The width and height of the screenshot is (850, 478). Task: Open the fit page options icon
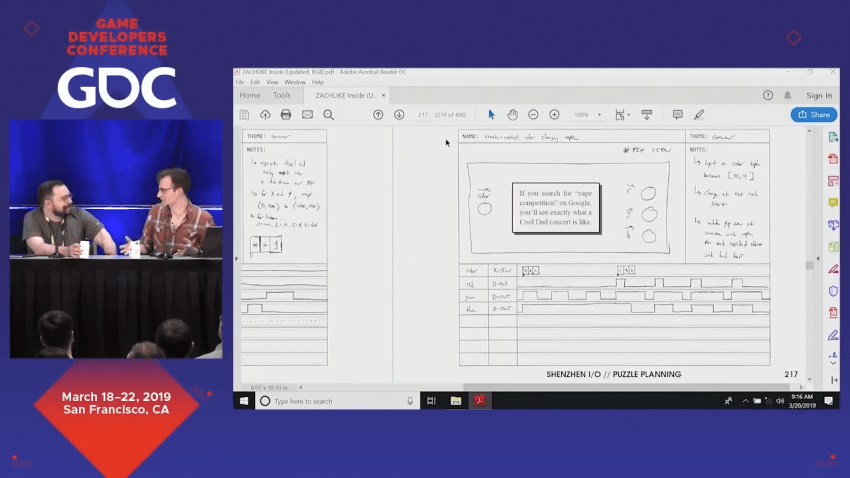coord(620,115)
